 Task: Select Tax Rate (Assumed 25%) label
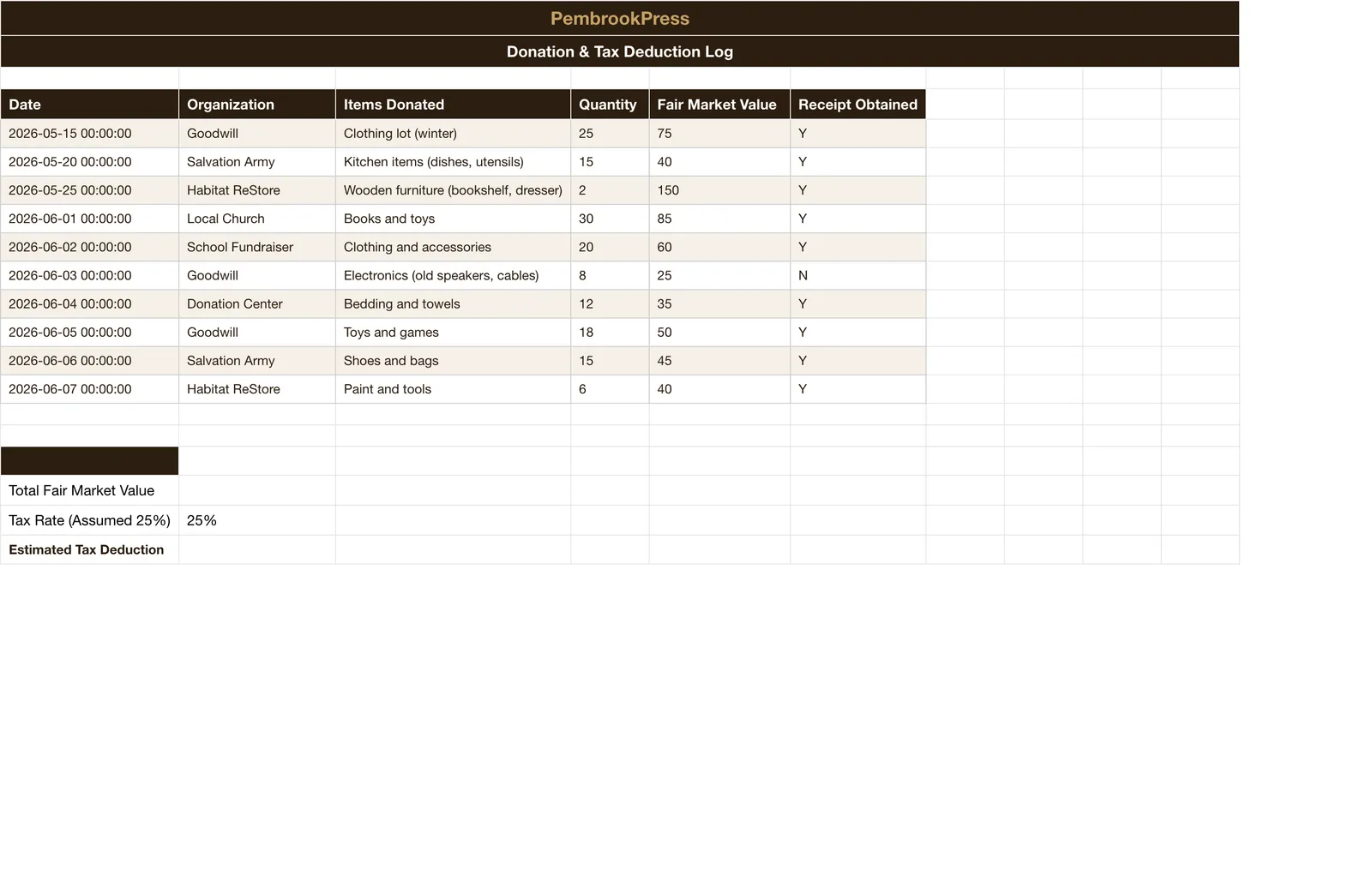[89, 520]
